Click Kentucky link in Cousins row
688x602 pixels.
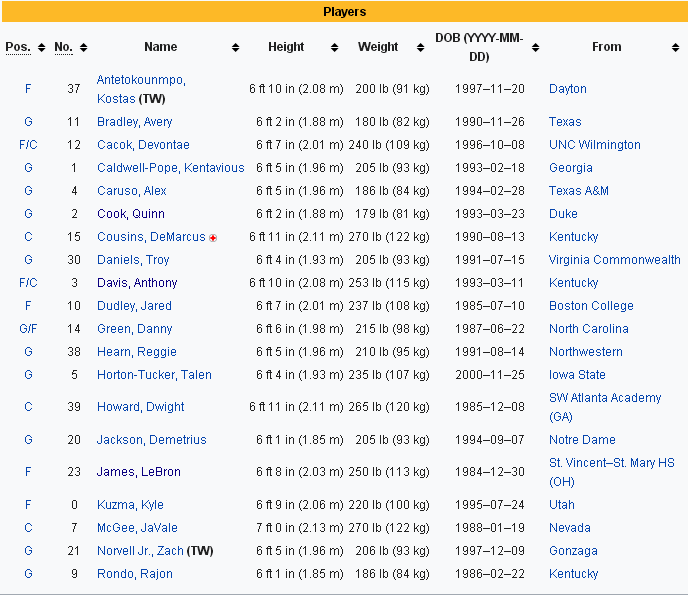click(573, 237)
